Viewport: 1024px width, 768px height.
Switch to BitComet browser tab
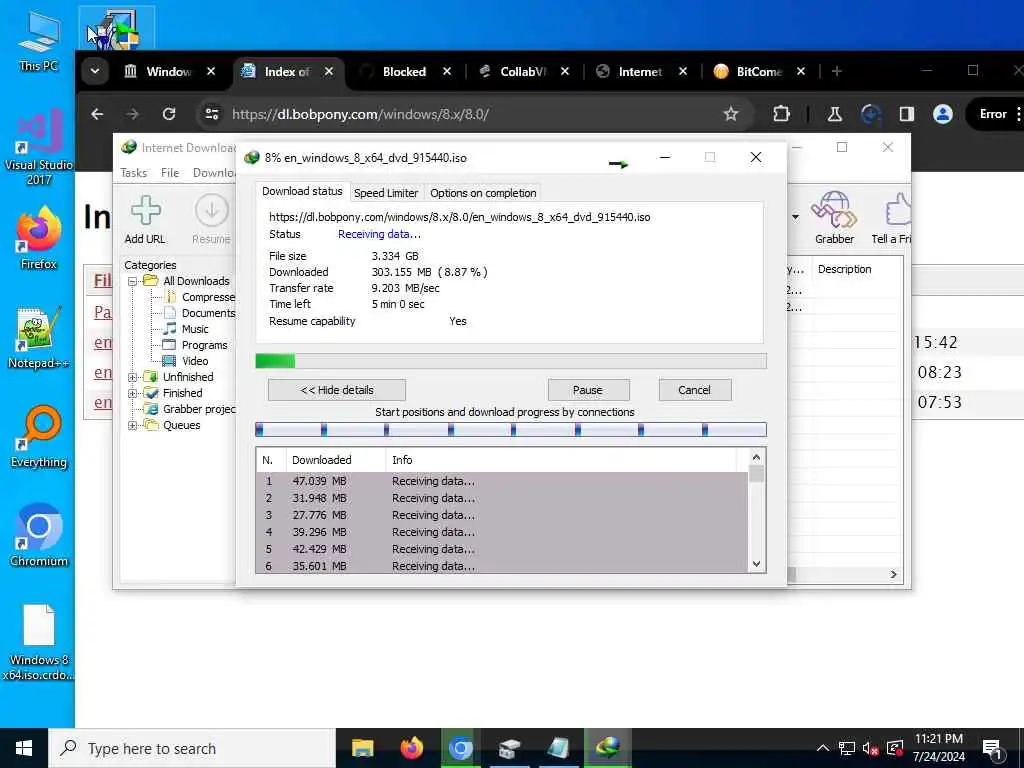pos(758,72)
